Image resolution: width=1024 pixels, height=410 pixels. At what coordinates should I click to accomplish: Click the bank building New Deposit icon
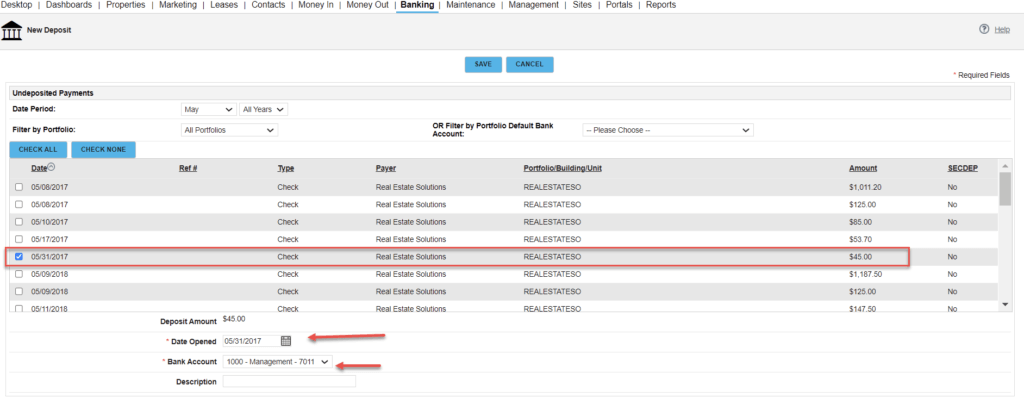point(11,31)
